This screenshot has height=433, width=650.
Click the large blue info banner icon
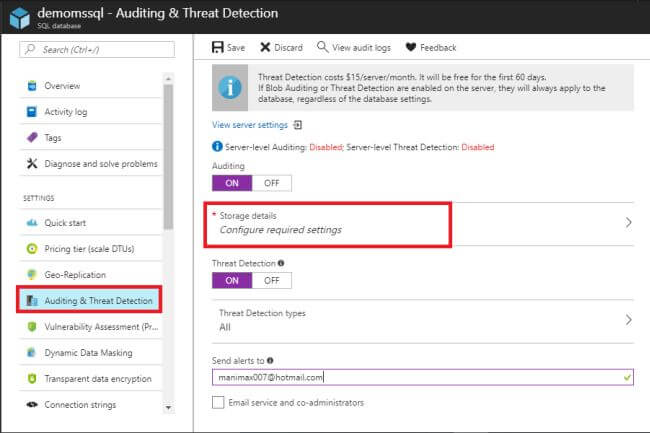click(230, 87)
